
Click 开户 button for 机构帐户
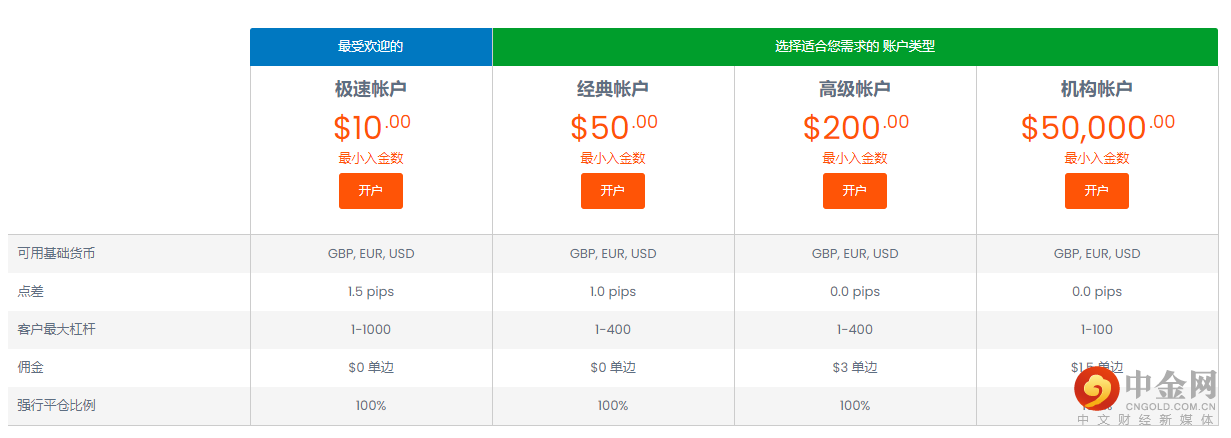point(1097,191)
